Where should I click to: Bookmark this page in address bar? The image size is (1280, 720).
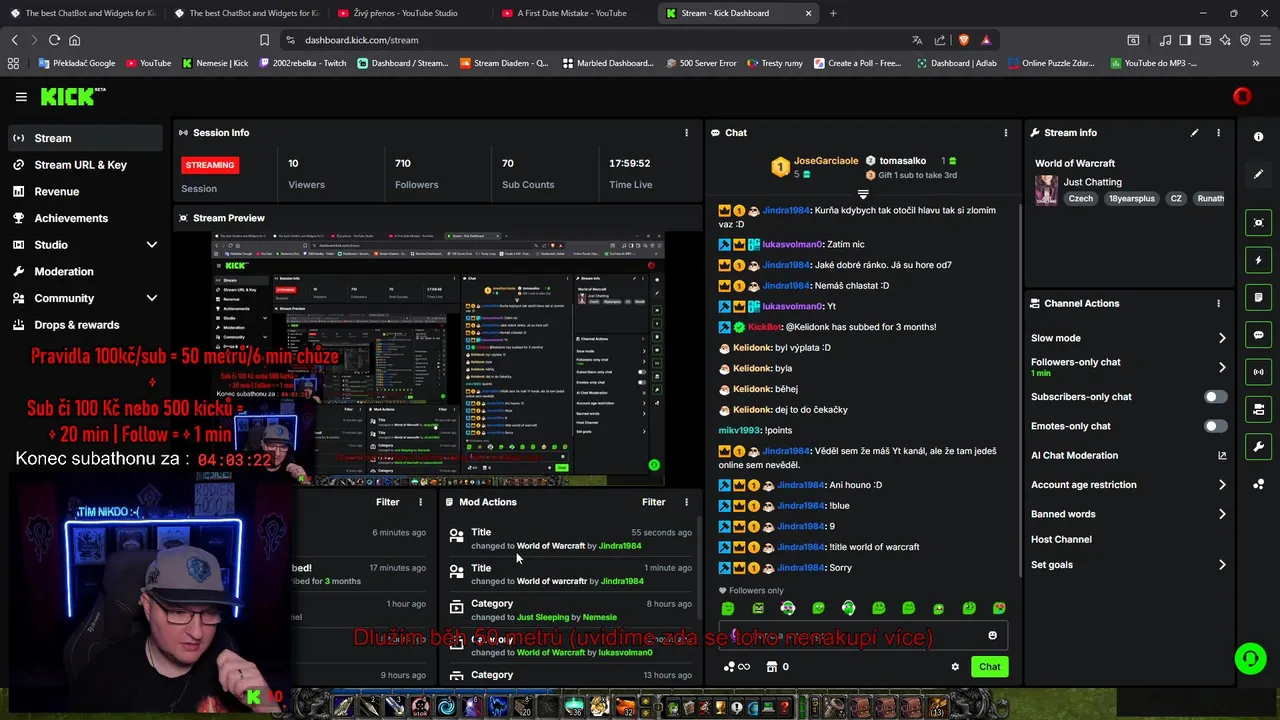click(x=264, y=40)
